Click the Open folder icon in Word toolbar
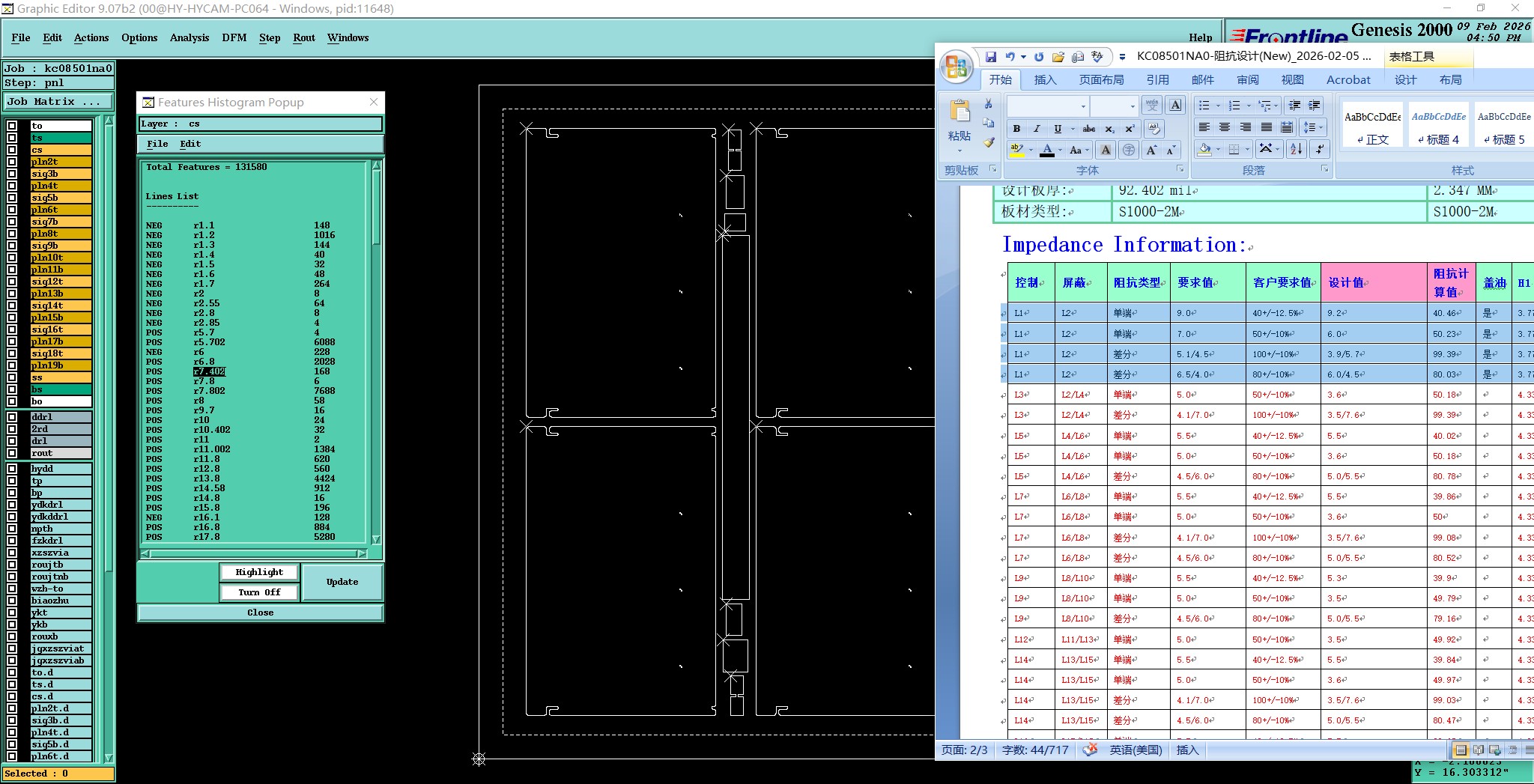Image resolution: width=1534 pixels, height=784 pixels. [x=1058, y=57]
